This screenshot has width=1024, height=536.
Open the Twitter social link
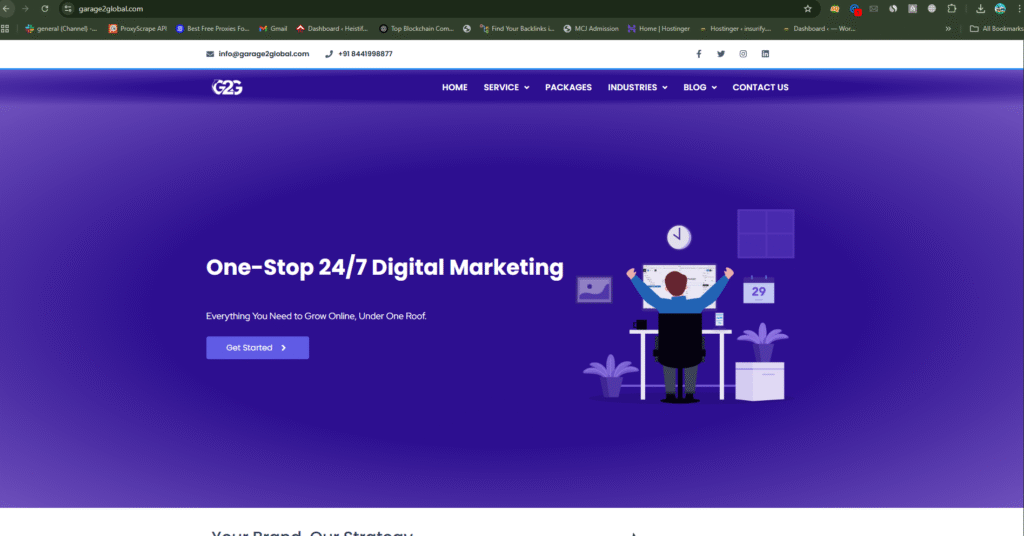(x=721, y=54)
